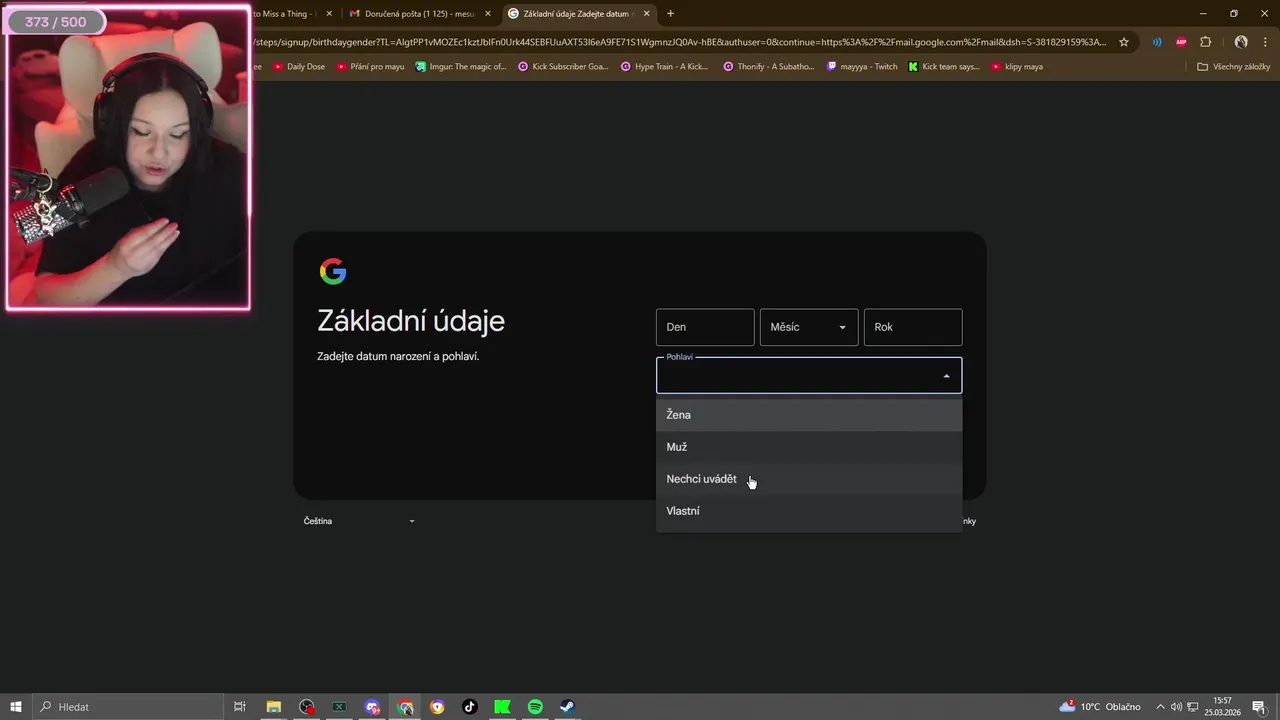The height and width of the screenshot is (720, 1280).
Task: Open the network status tray icon
Action: tap(1192, 707)
